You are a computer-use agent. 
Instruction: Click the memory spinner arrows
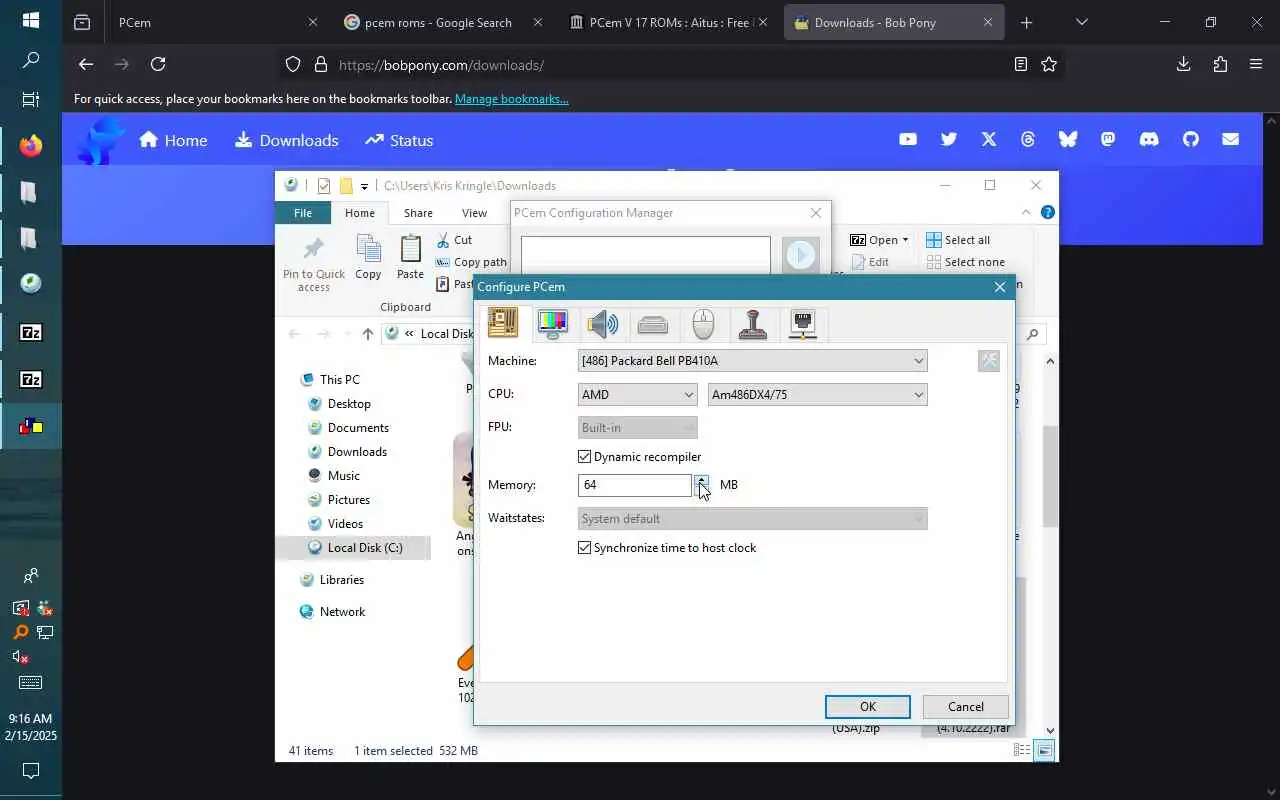click(x=702, y=485)
